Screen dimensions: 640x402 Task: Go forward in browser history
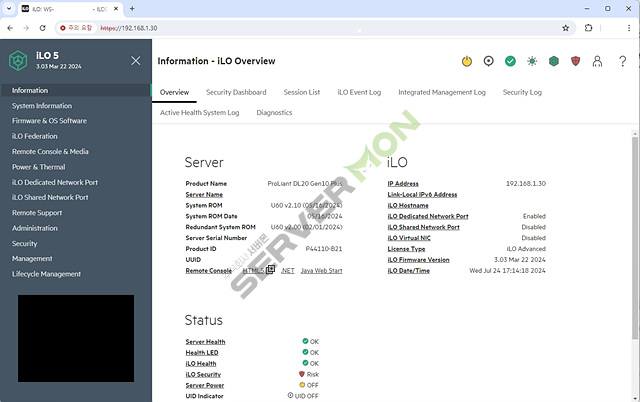(x=26, y=28)
